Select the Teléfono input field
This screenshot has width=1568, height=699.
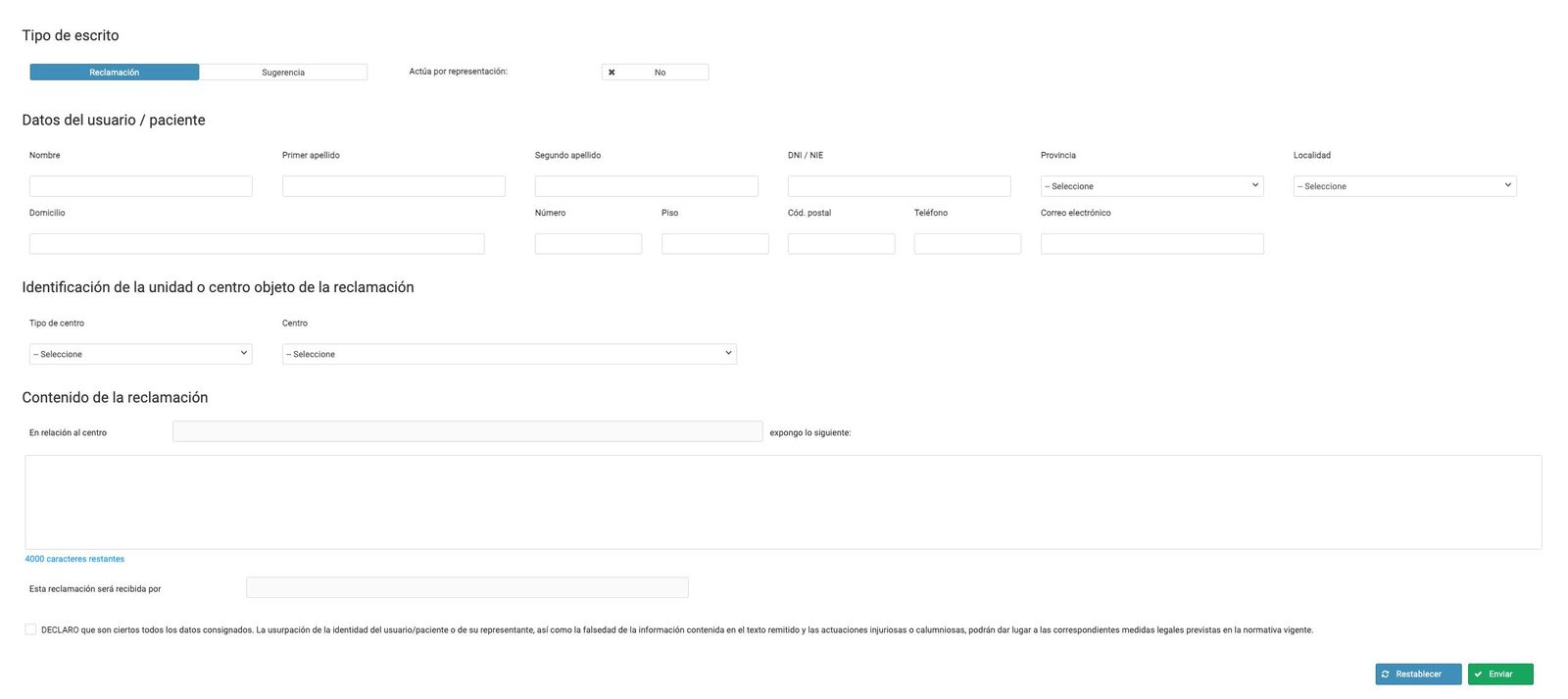tap(967, 244)
